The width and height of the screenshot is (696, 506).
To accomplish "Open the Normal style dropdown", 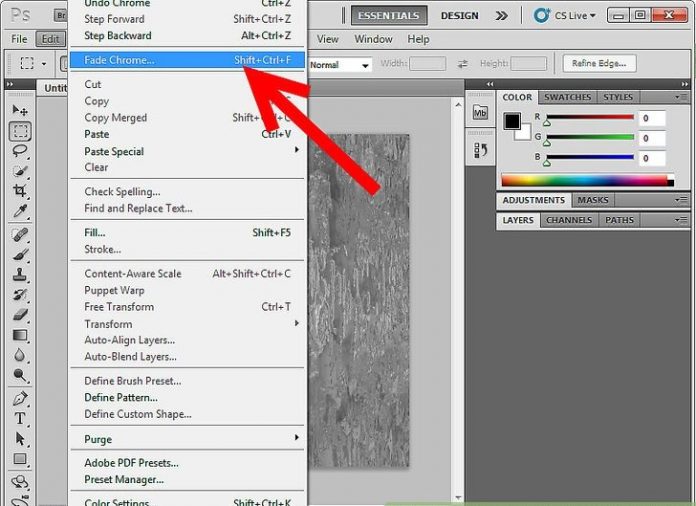I will tap(339, 65).
